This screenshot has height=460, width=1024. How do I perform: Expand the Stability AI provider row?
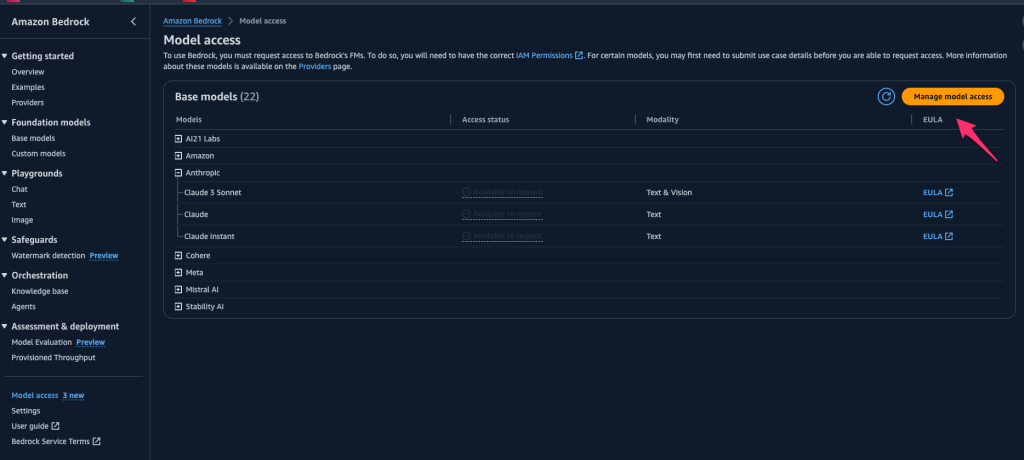(178, 306)
